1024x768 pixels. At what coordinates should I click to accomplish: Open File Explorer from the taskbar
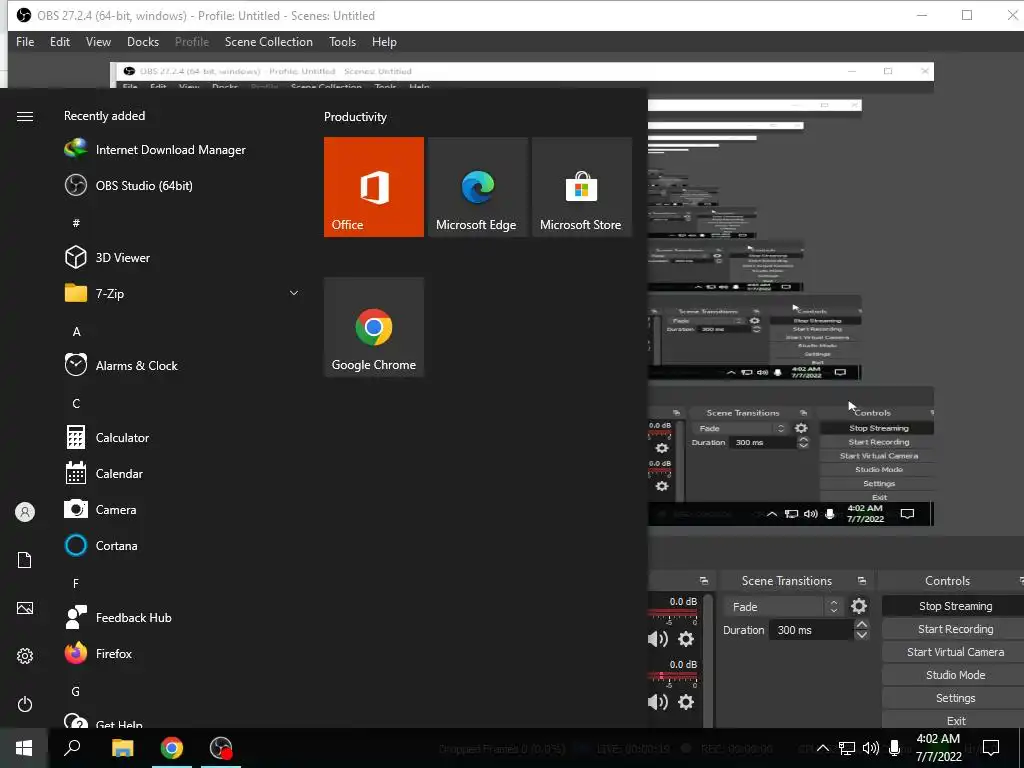point(122,748)
